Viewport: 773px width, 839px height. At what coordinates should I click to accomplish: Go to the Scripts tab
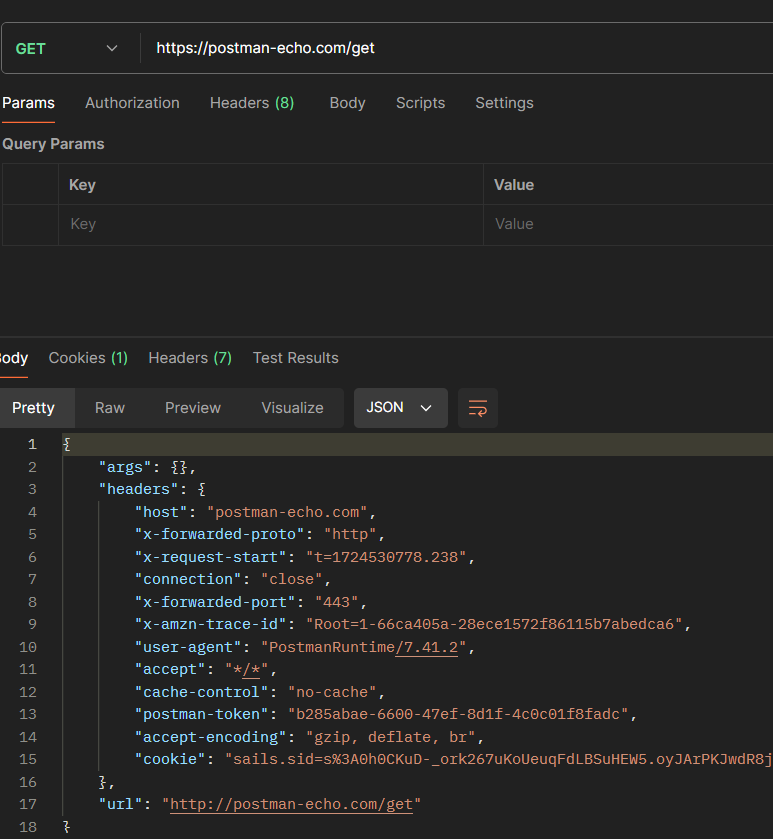click(x=420, y=103)
